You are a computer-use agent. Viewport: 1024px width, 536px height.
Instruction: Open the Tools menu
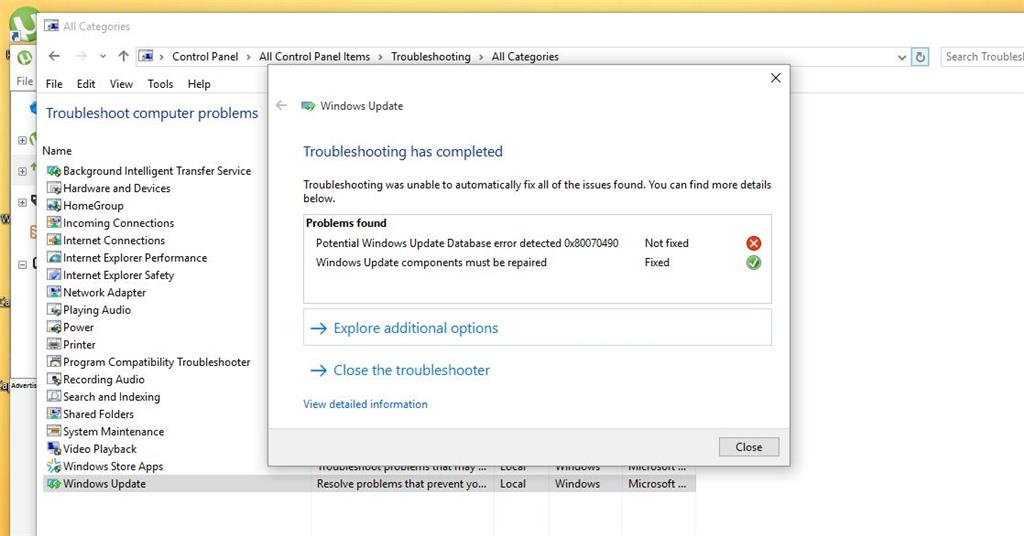tap(160, 84)
